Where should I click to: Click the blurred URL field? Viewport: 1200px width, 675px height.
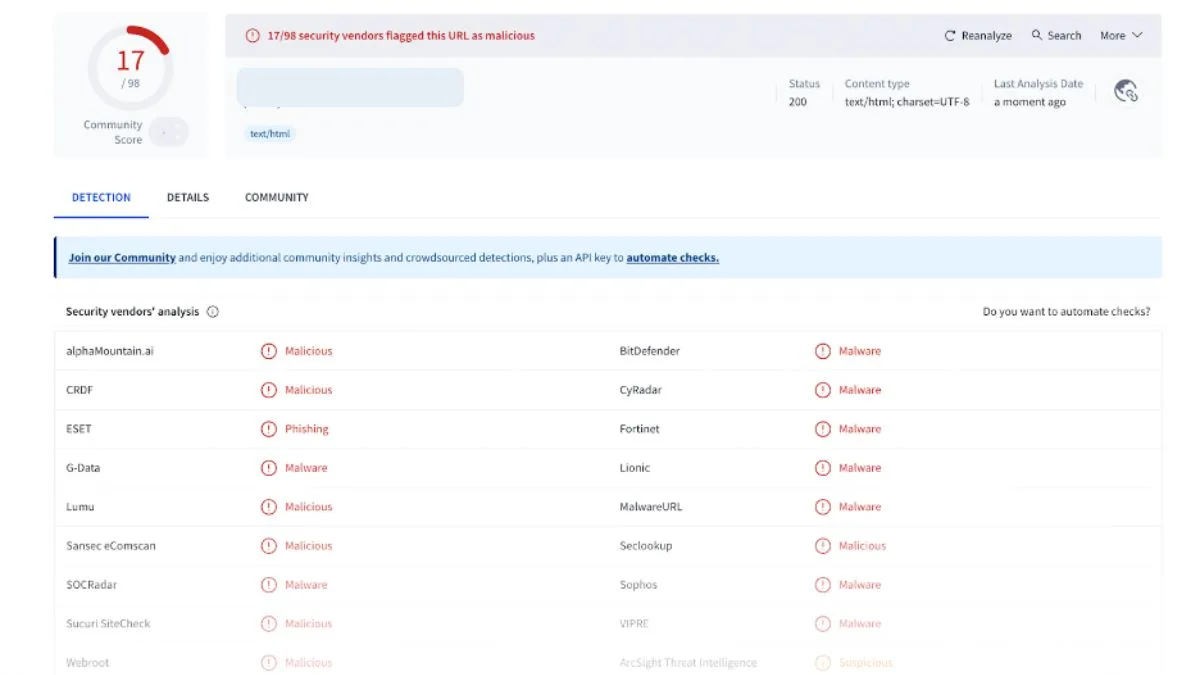coord(350,88)
